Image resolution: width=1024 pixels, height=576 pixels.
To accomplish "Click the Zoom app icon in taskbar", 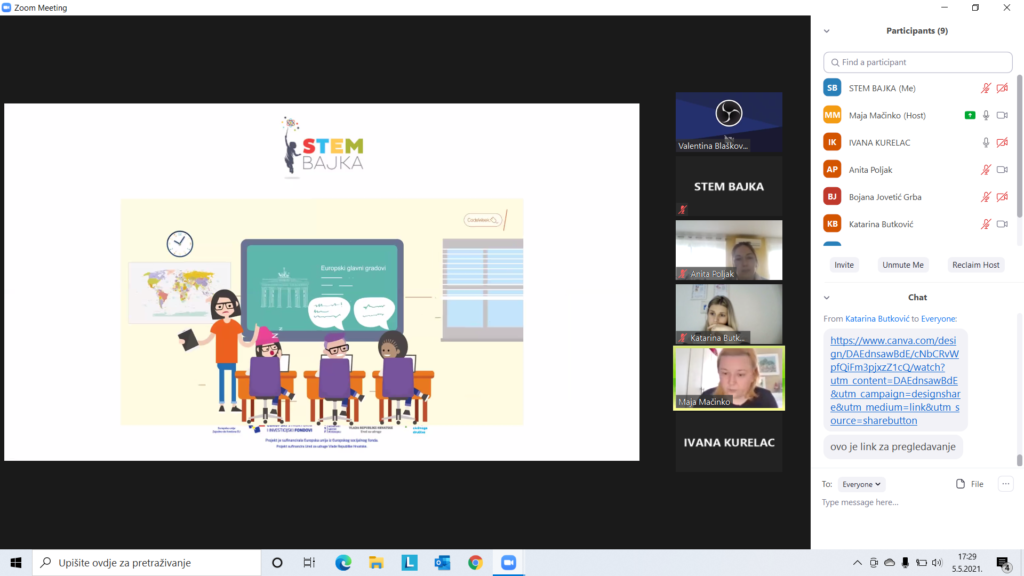I will pos(509,562).
